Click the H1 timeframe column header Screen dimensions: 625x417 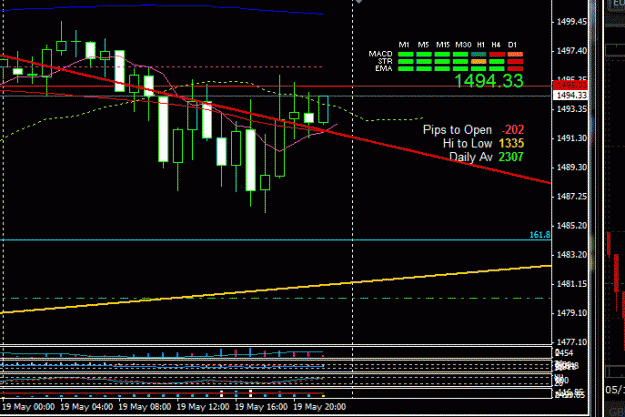click(x=481, y=45)
